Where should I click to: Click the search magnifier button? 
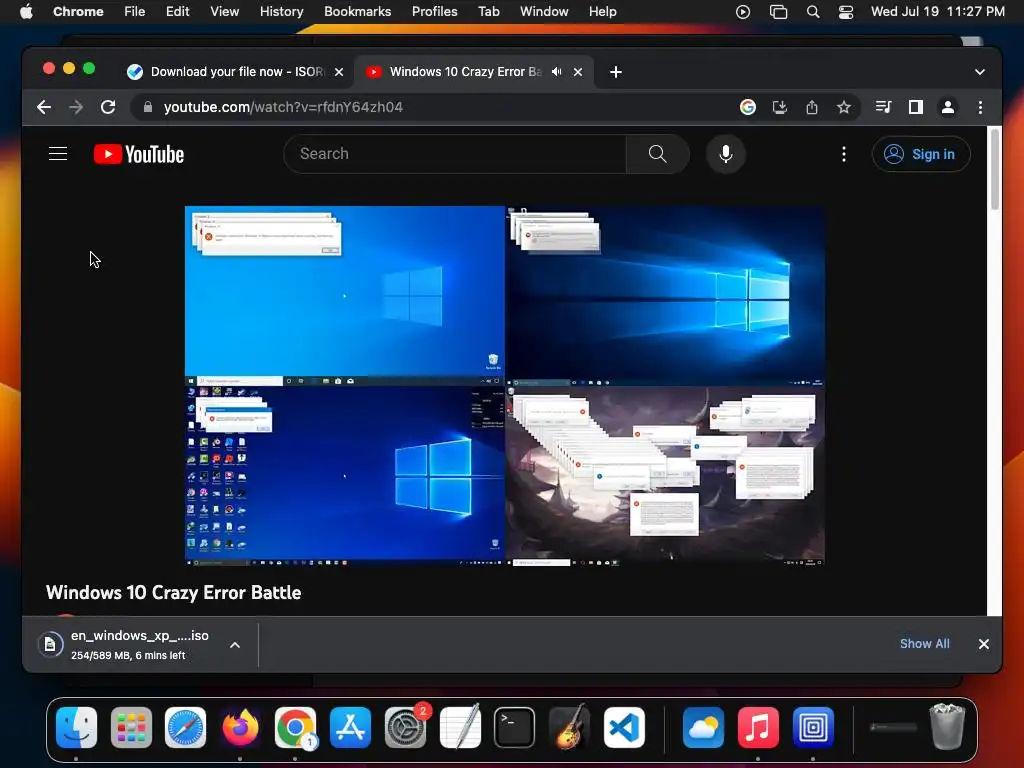point(658,154)
